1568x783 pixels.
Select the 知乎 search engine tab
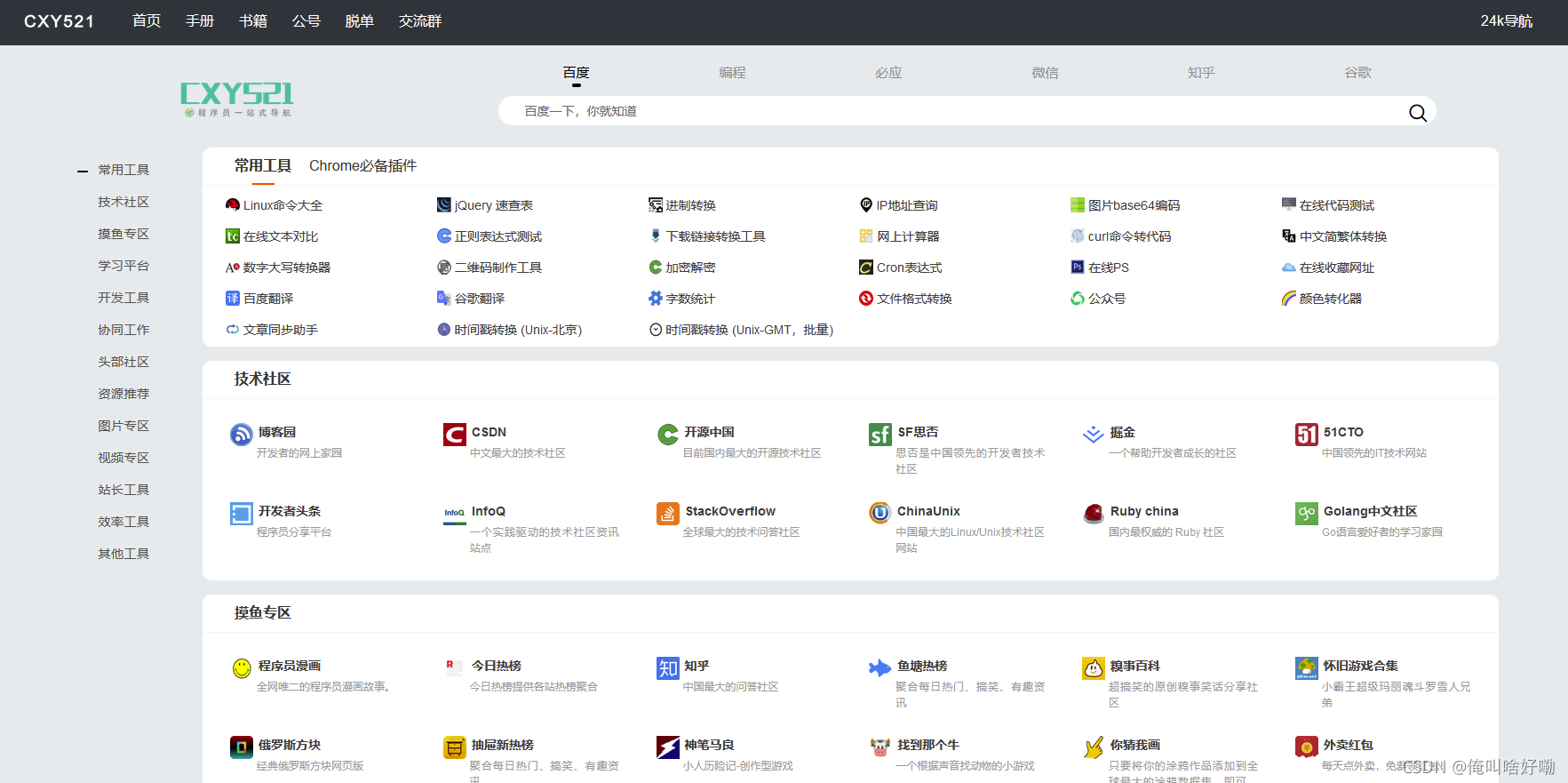click(x=1201, y=73)
